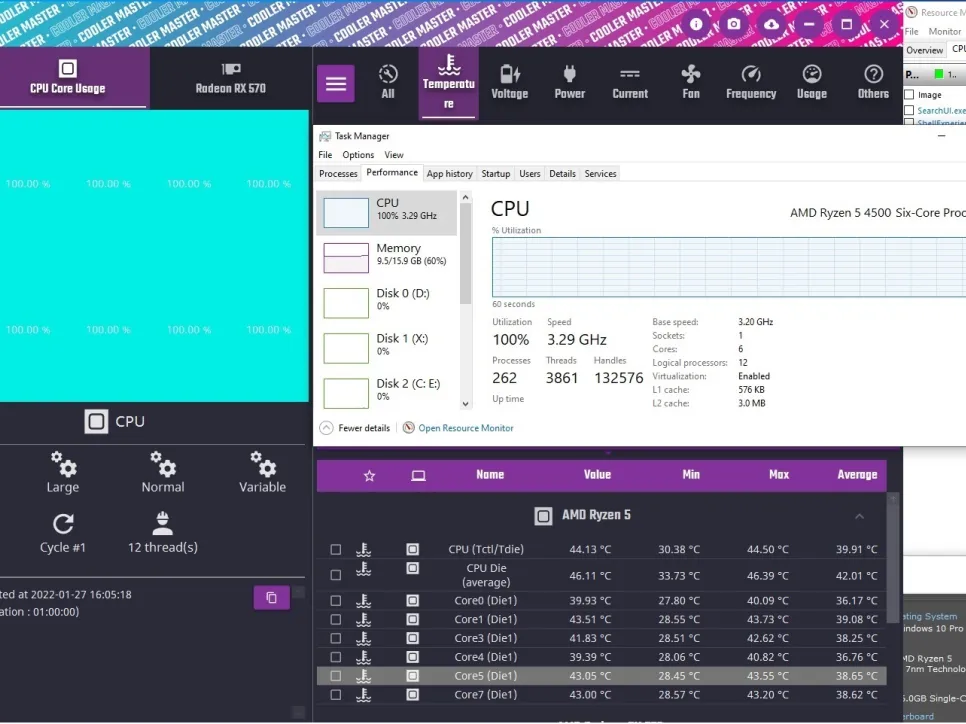Select the Fan sensor category

(x=691, y=83)
